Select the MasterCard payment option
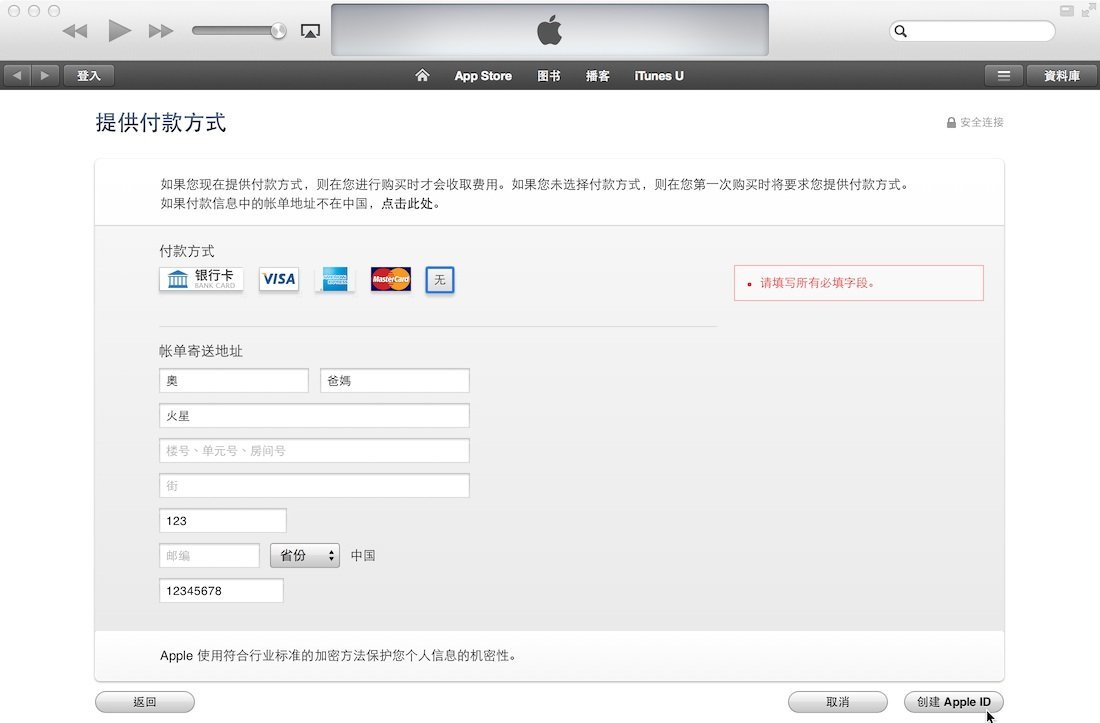Screen dimensions: 1100x723 (391, 279)
